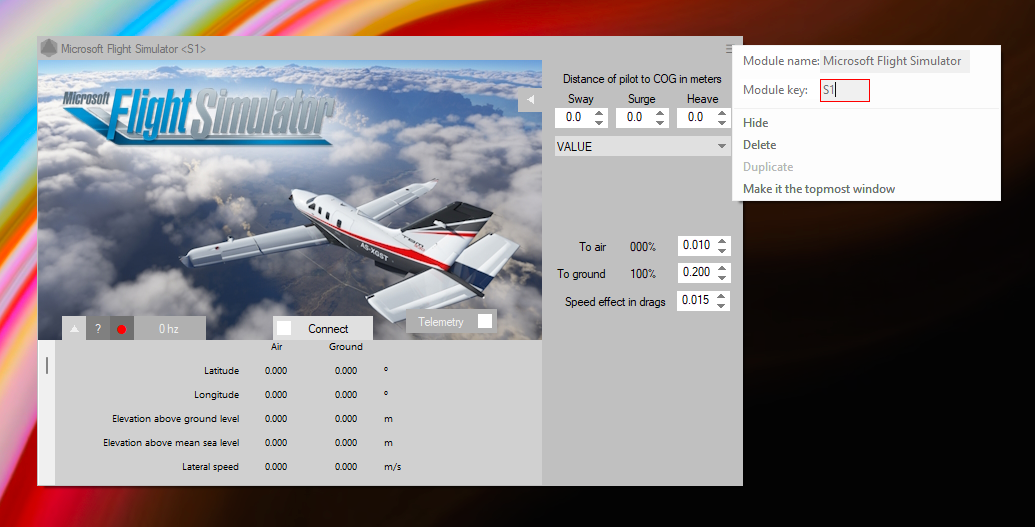The height and width of the screenshot is (527, 1035).
Task: Click Elevation above ground level label
Action: (x=176, y=419)
